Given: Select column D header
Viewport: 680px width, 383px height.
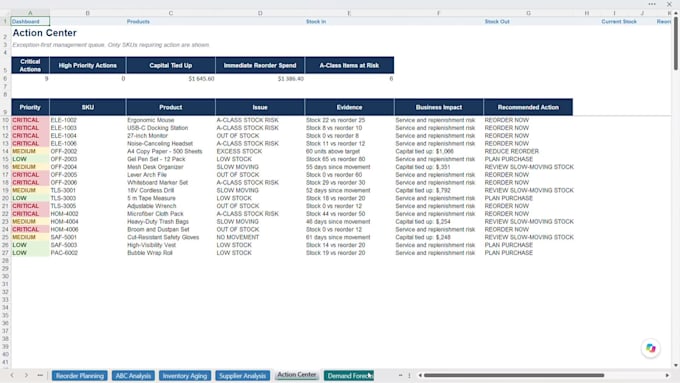Looking at the screenshot, I should [260, 13].
